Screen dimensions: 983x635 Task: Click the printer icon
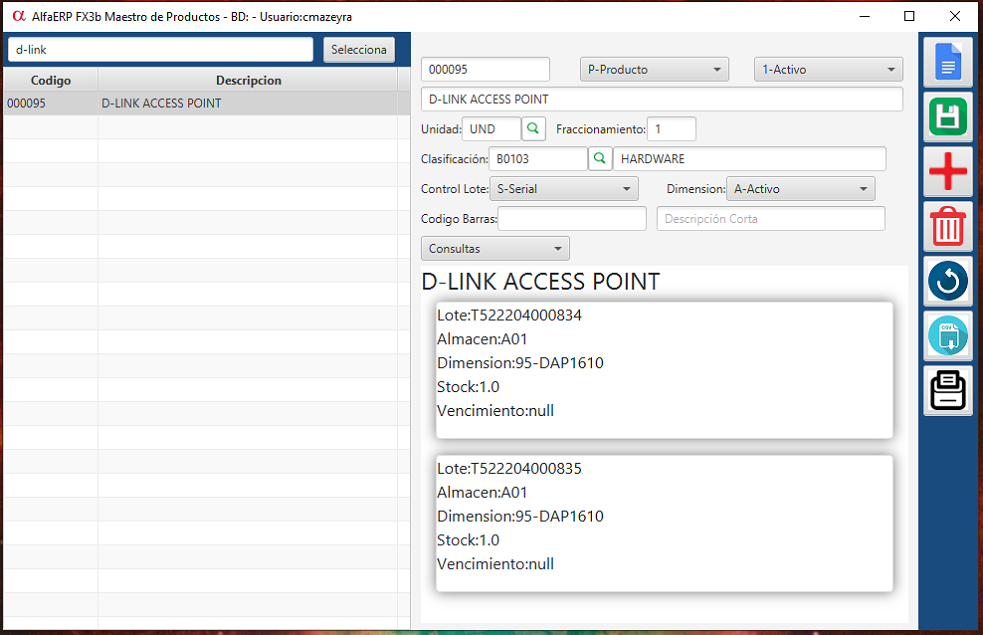point(947,391)
